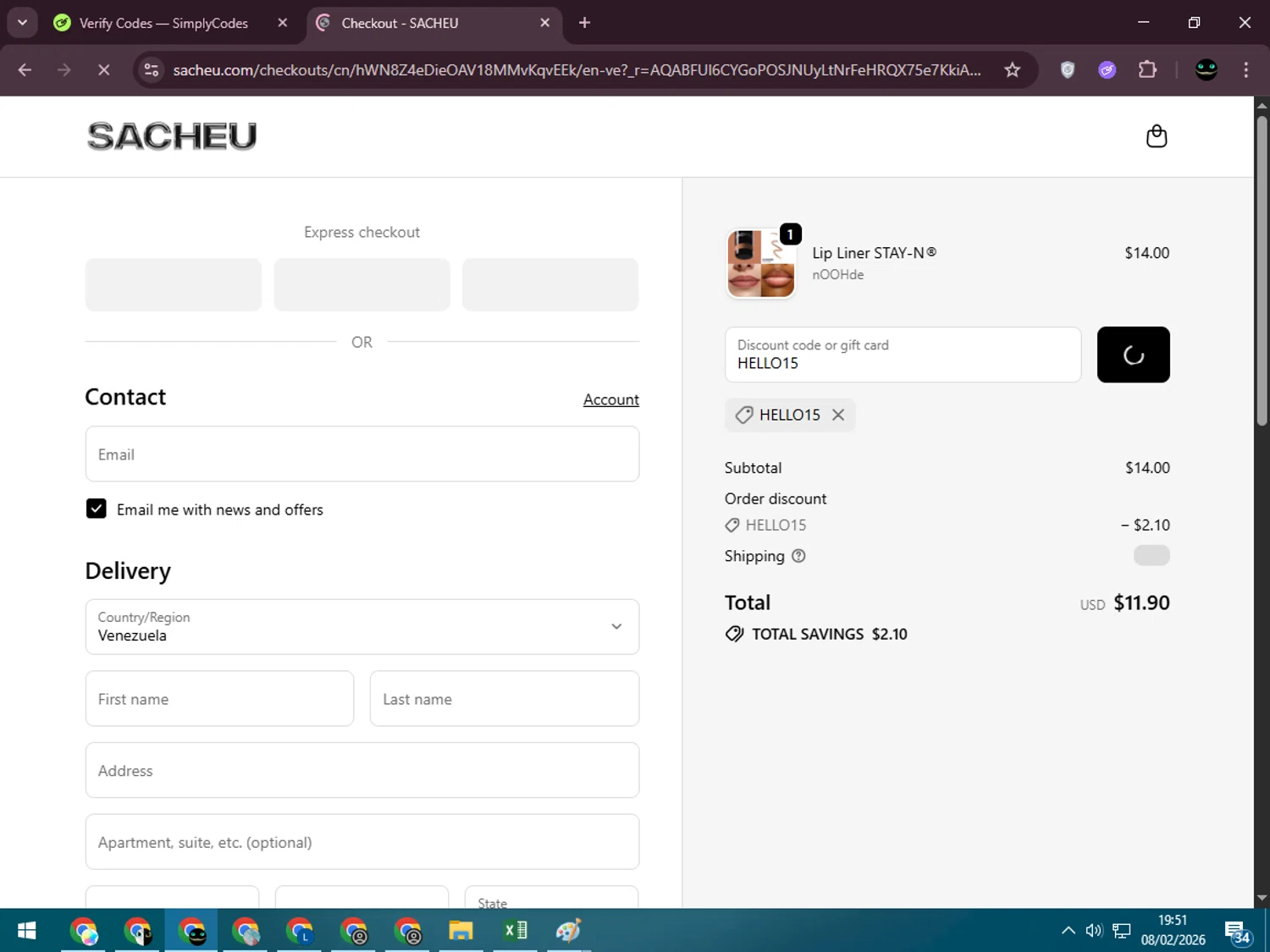This screenshot has height=952, width=1270.
Task: Open the Extensions puzzle icon
Action: click(x=1147, y=70)
